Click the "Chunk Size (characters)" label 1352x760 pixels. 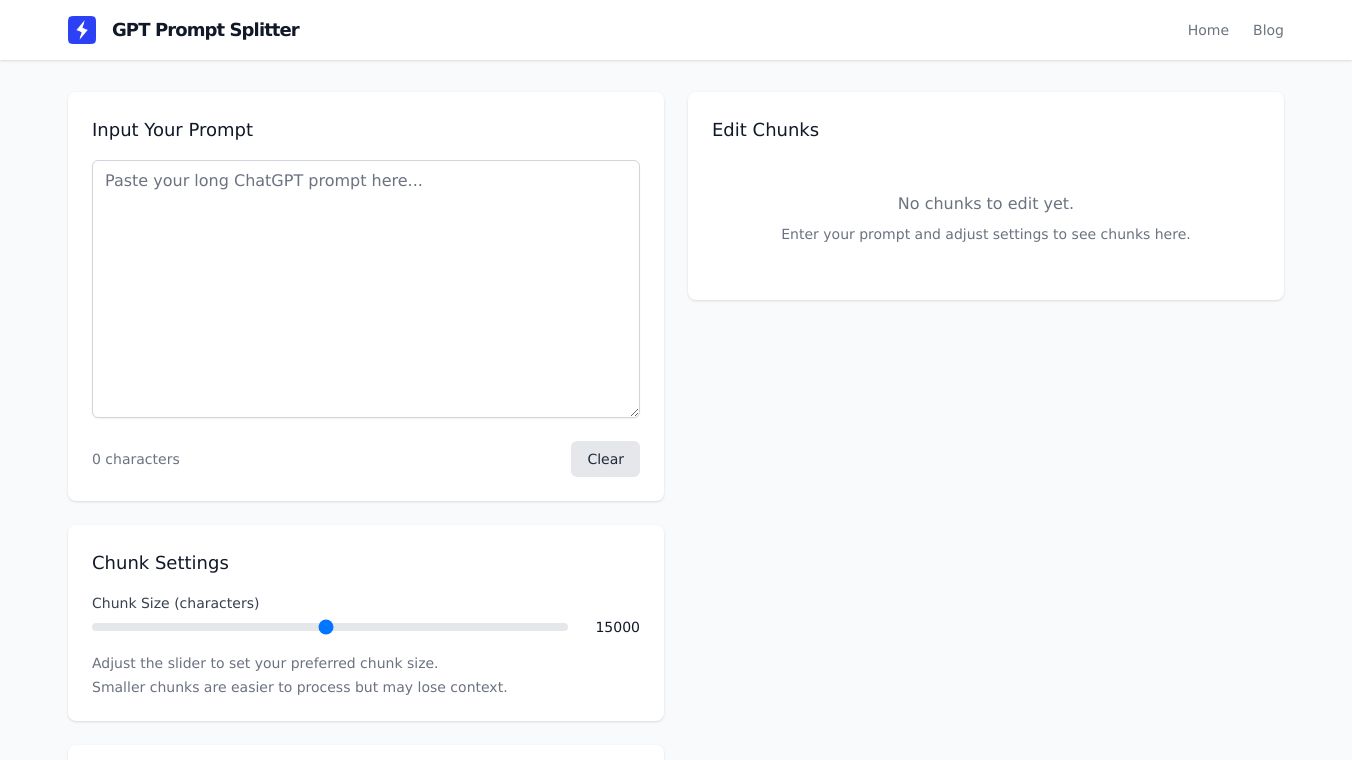coord(175,603)
